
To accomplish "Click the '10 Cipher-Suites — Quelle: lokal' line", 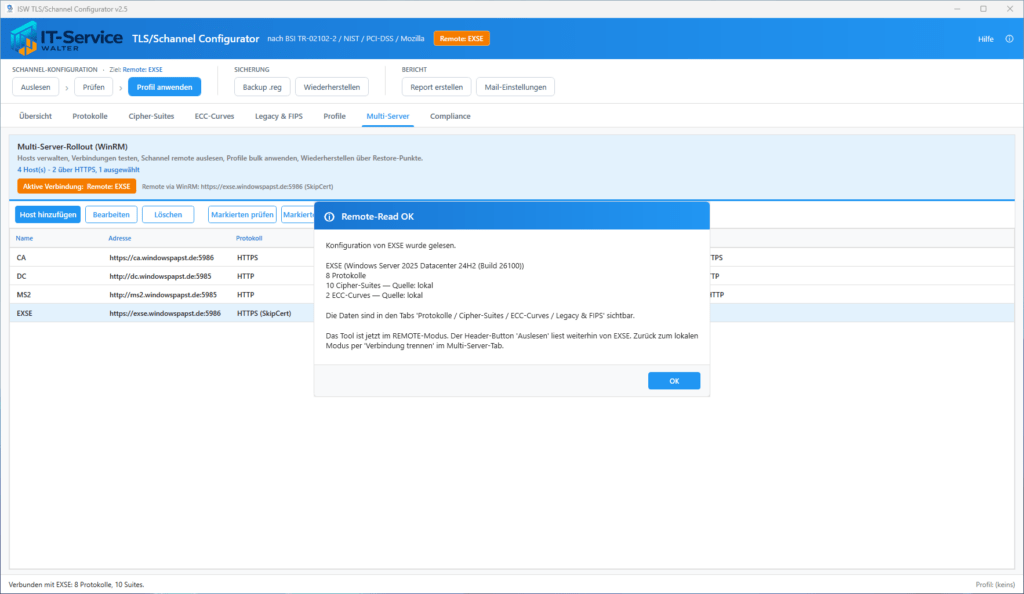I will [379, 285].
